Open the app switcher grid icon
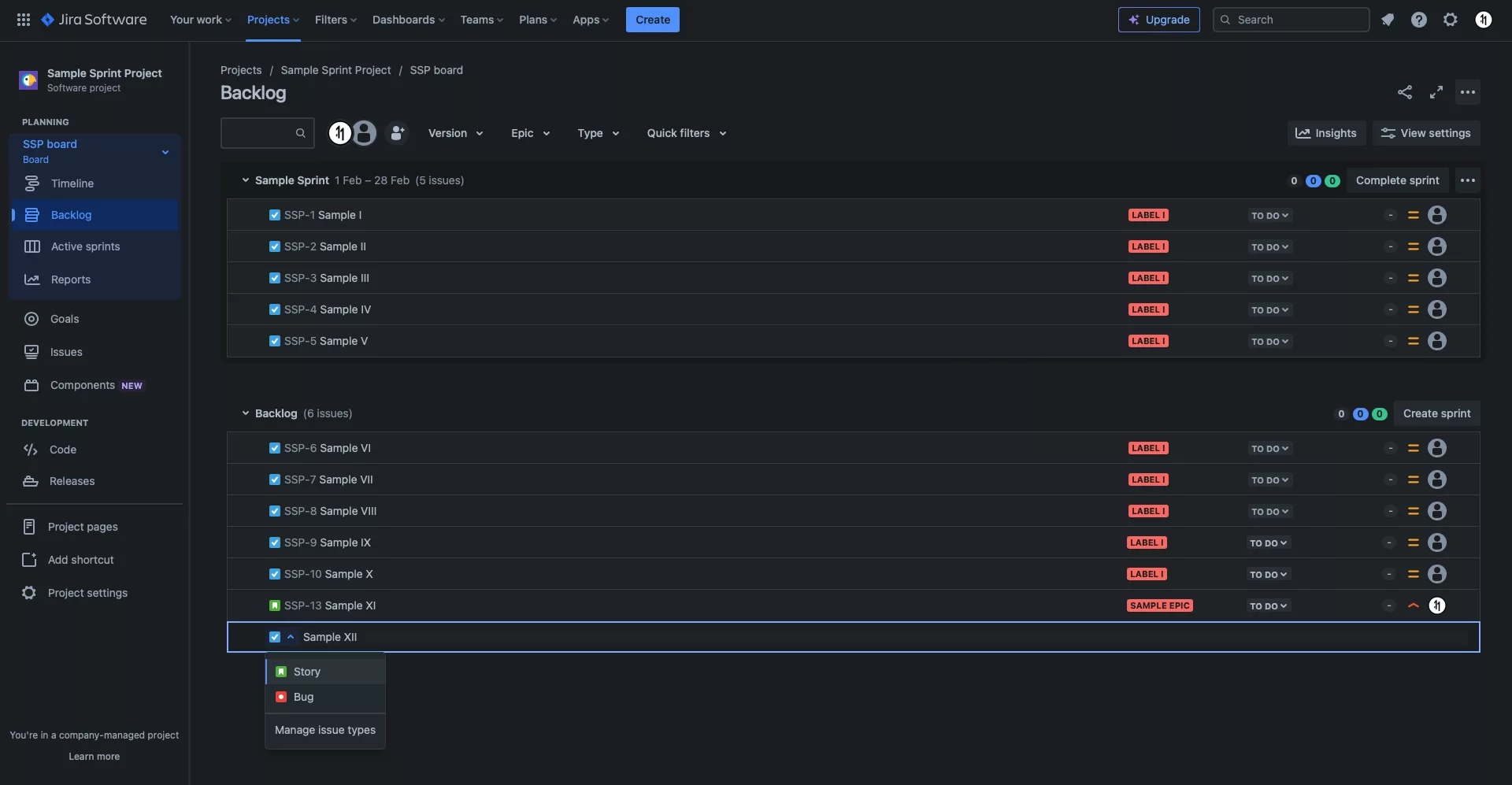The height and width of the screenshot is (785, 1512). [x=24, y=20]
